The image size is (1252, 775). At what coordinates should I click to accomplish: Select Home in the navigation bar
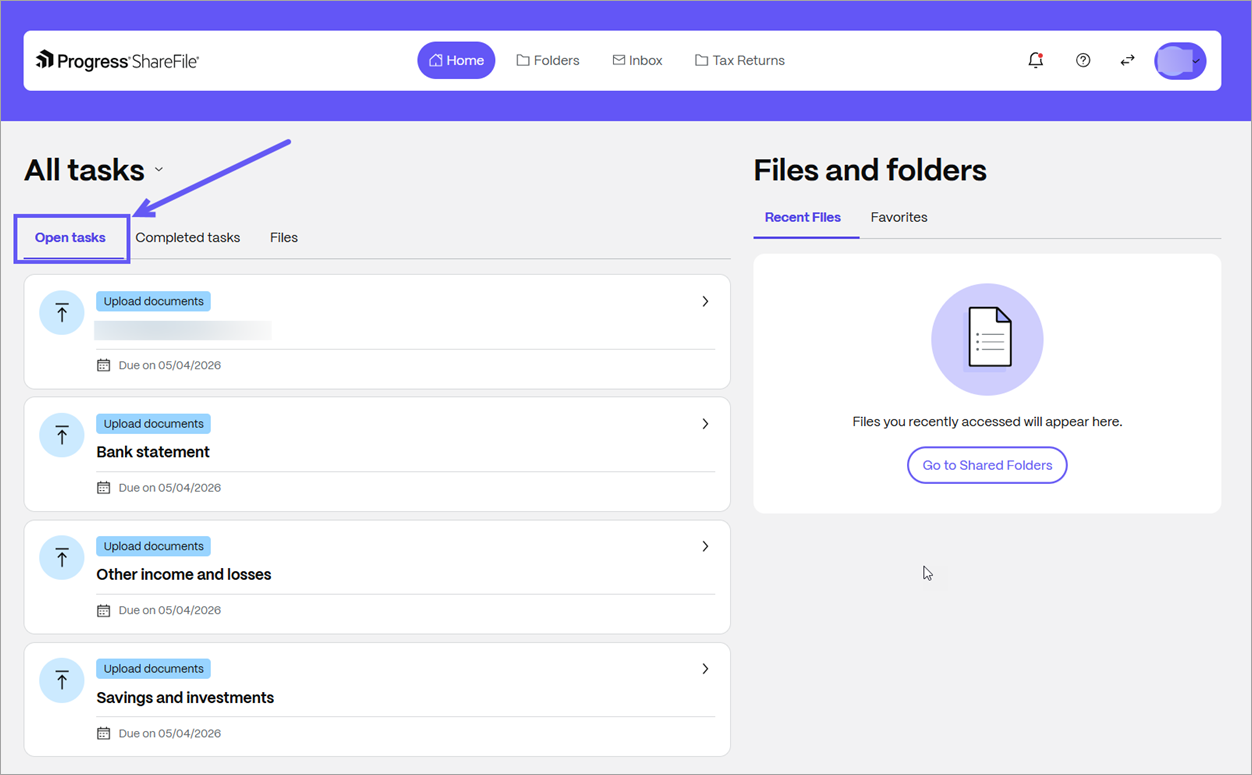(x=456, y=60)
